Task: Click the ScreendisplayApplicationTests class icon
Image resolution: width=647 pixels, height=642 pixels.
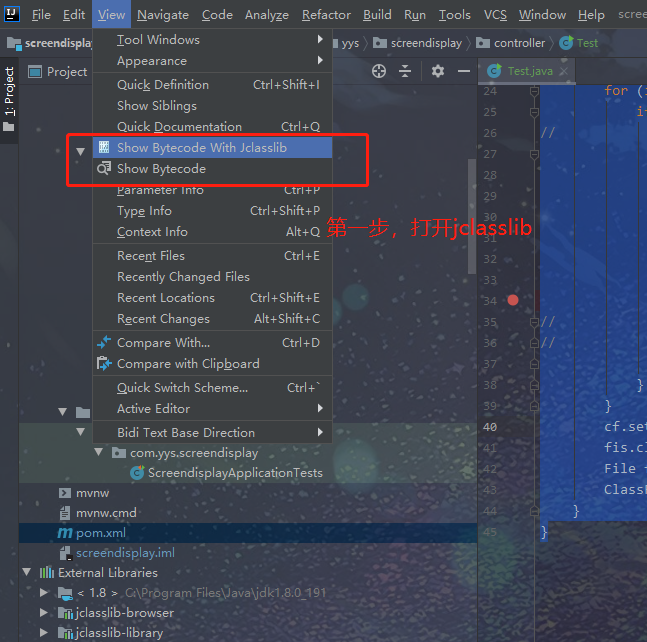Action: pyautogui.click(x=137, y=473)
